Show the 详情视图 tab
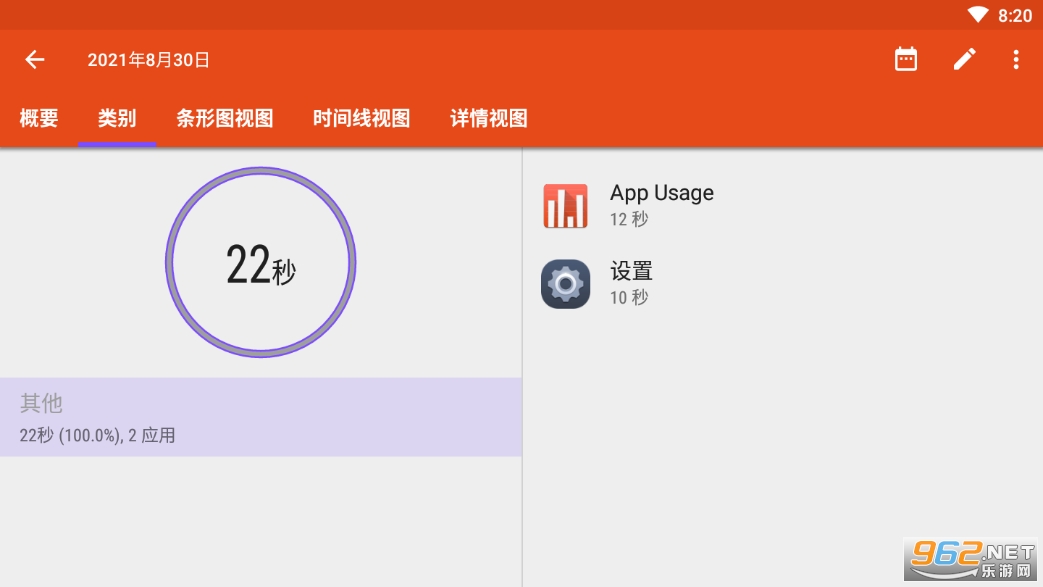The image size is (1043, 587). [488, 118]
